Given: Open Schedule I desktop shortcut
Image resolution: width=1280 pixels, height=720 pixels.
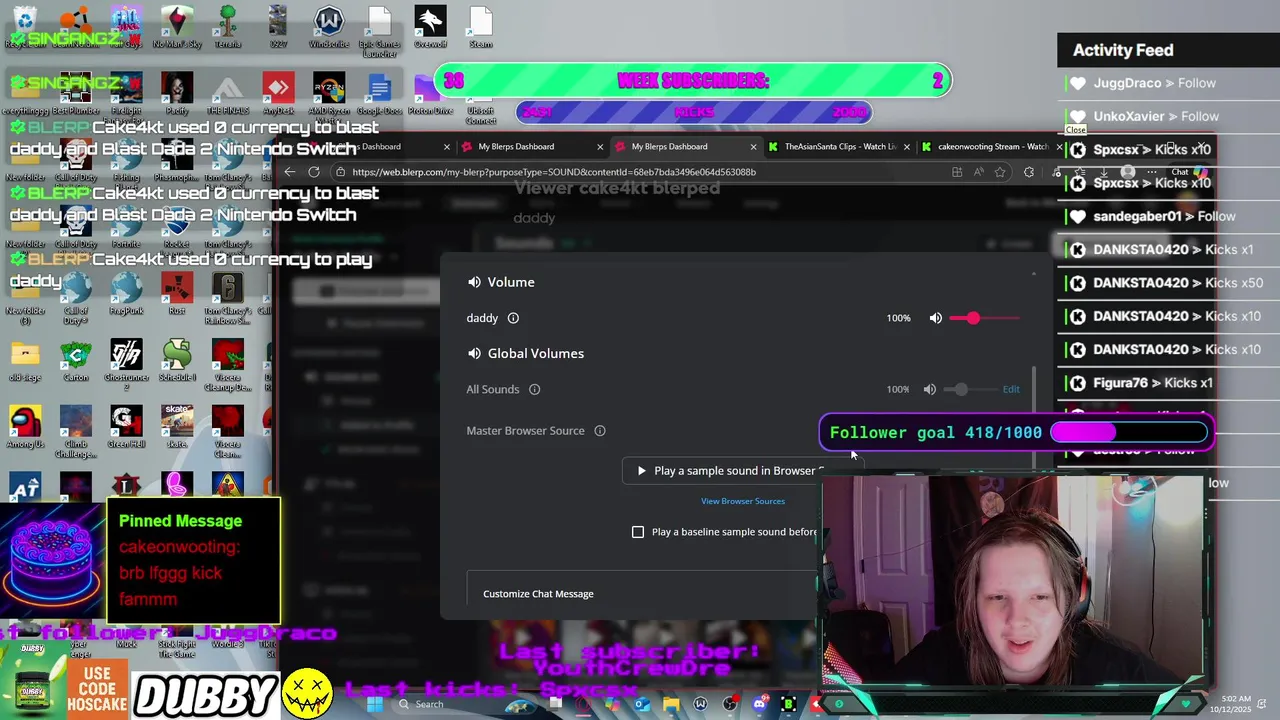Looking at the screenshot, I should click(177, 360).
